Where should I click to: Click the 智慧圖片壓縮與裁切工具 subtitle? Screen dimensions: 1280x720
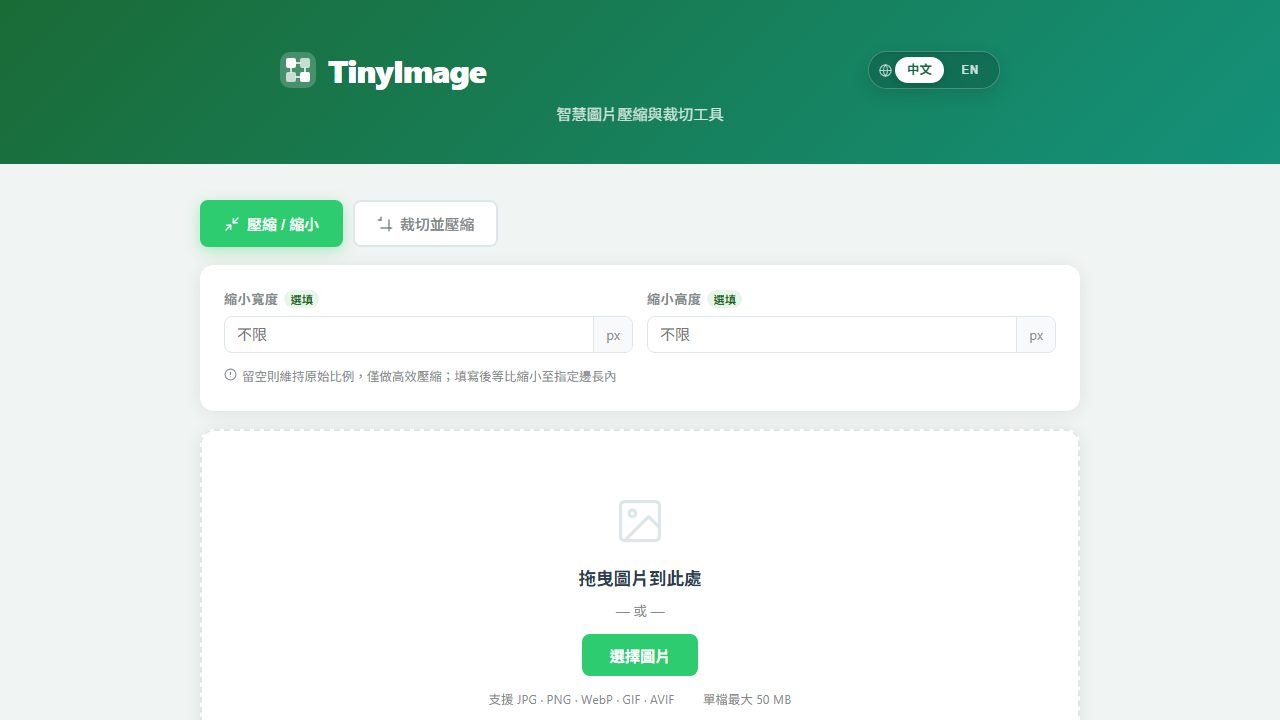[x=640, y=115]
